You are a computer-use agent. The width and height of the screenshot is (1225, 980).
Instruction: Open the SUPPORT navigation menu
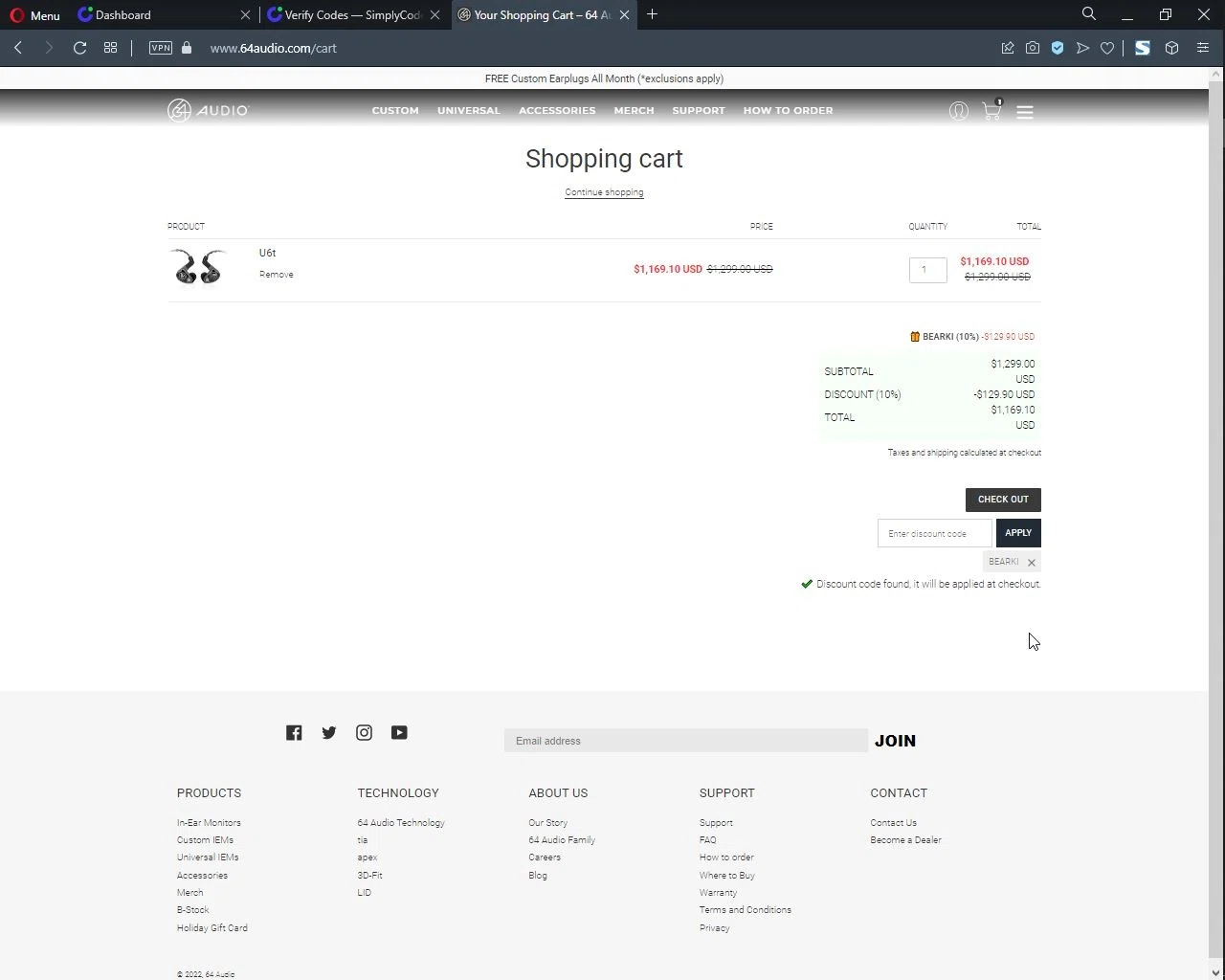tap(699, 111)
